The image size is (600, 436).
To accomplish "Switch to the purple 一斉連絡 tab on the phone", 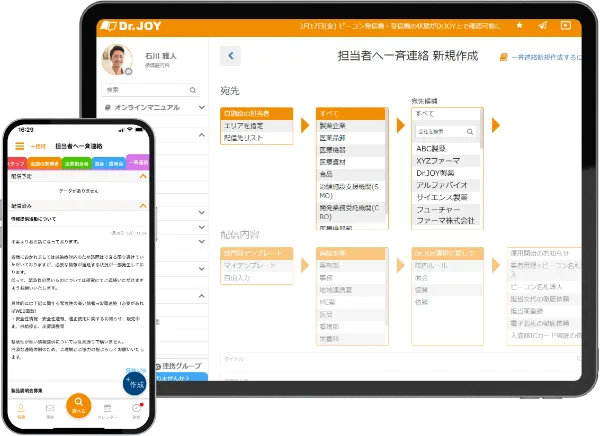I will (x=137, y=162).
